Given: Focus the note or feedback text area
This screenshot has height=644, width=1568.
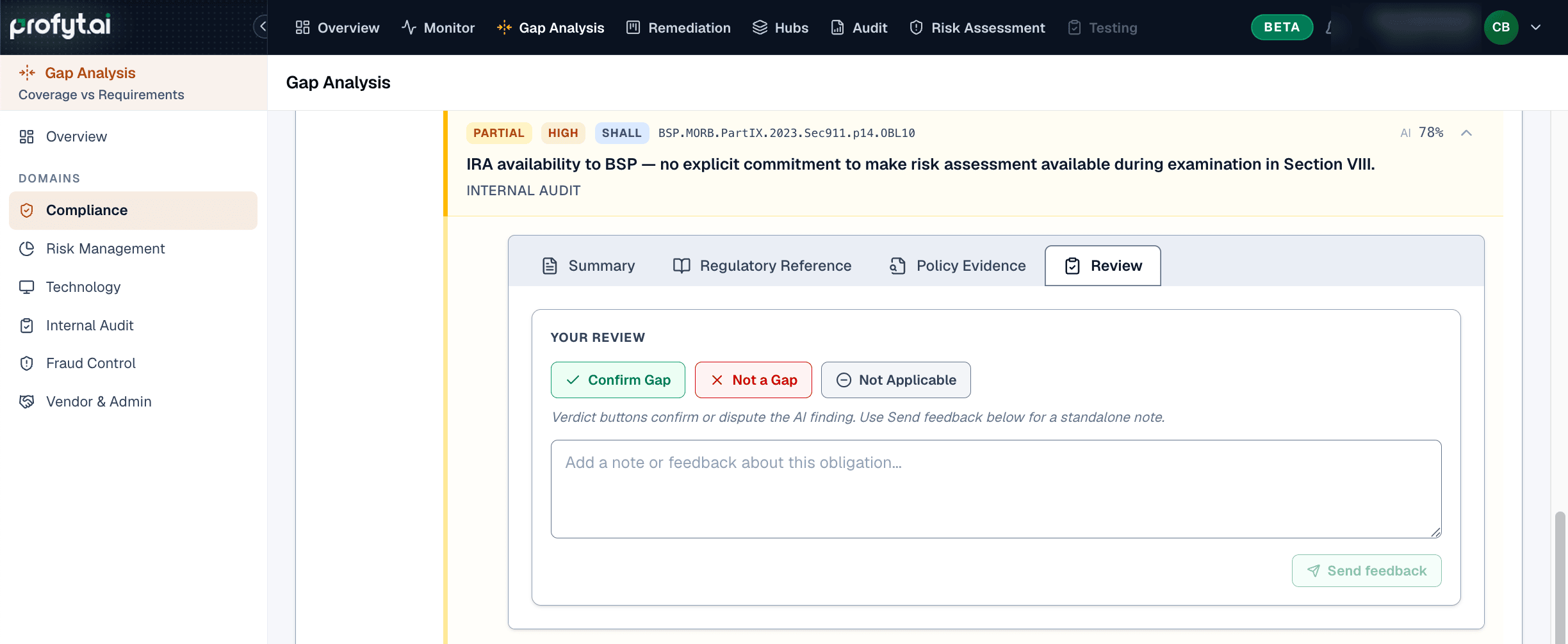Looking at the screenshot, I should pos(996,488).
